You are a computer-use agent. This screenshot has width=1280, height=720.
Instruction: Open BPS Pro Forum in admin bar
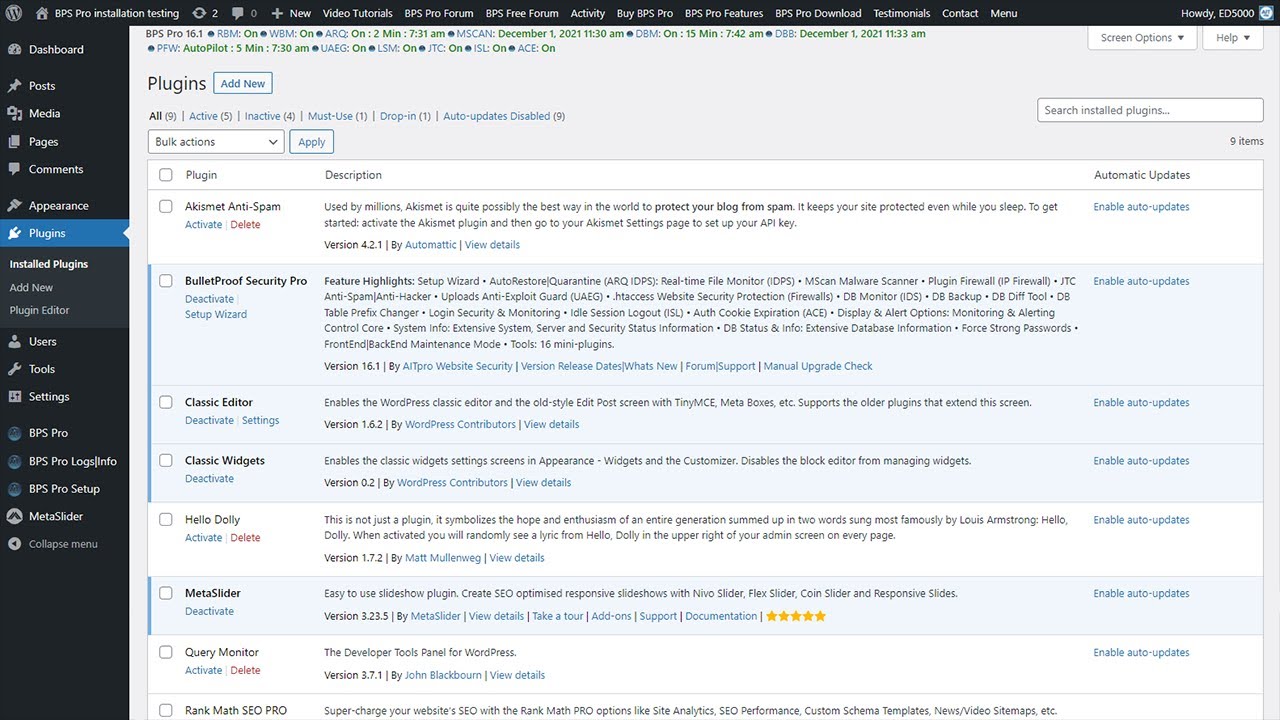(x=439, y=13)
